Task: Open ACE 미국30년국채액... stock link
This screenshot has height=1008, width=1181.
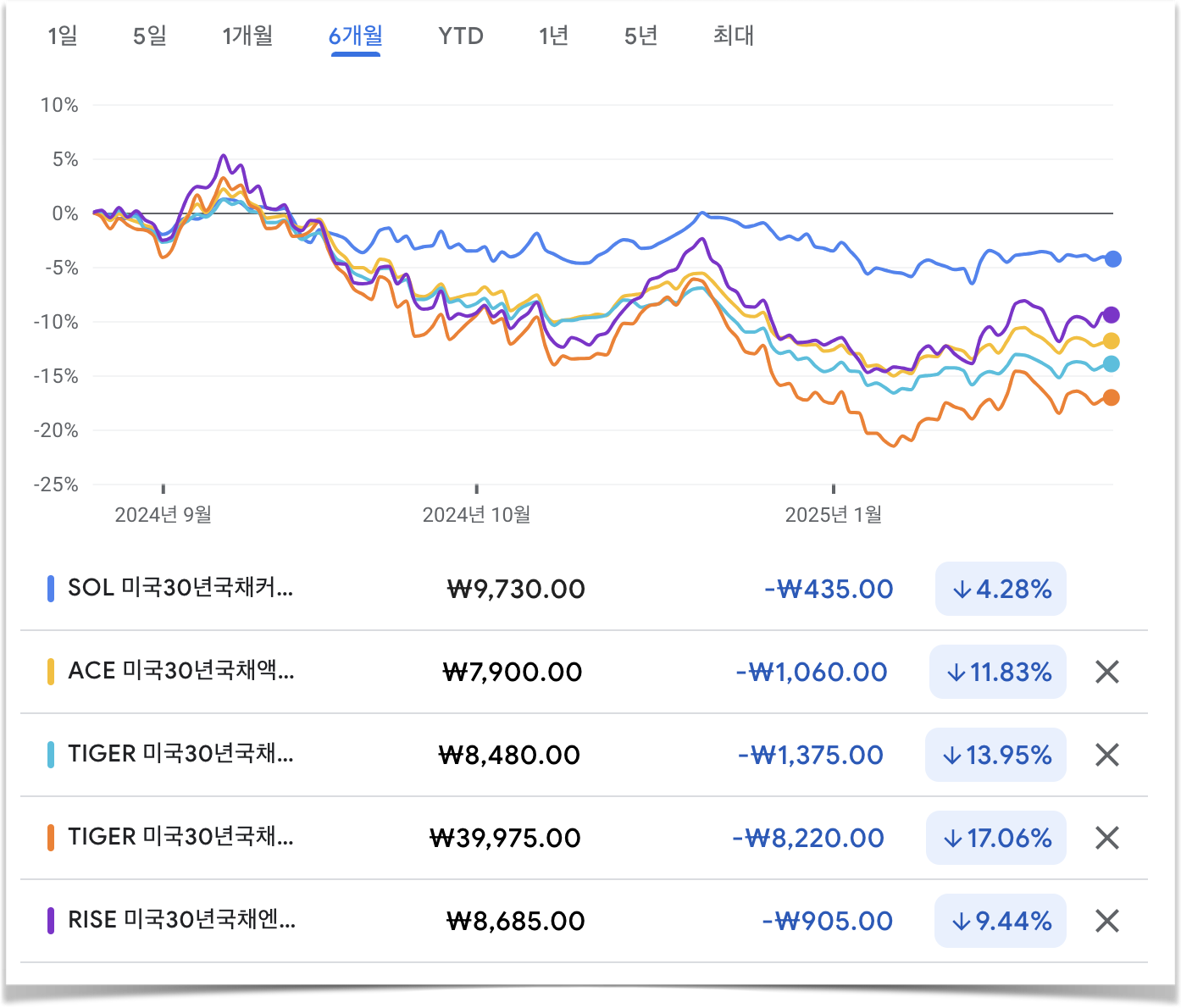Action: [181, 670]
